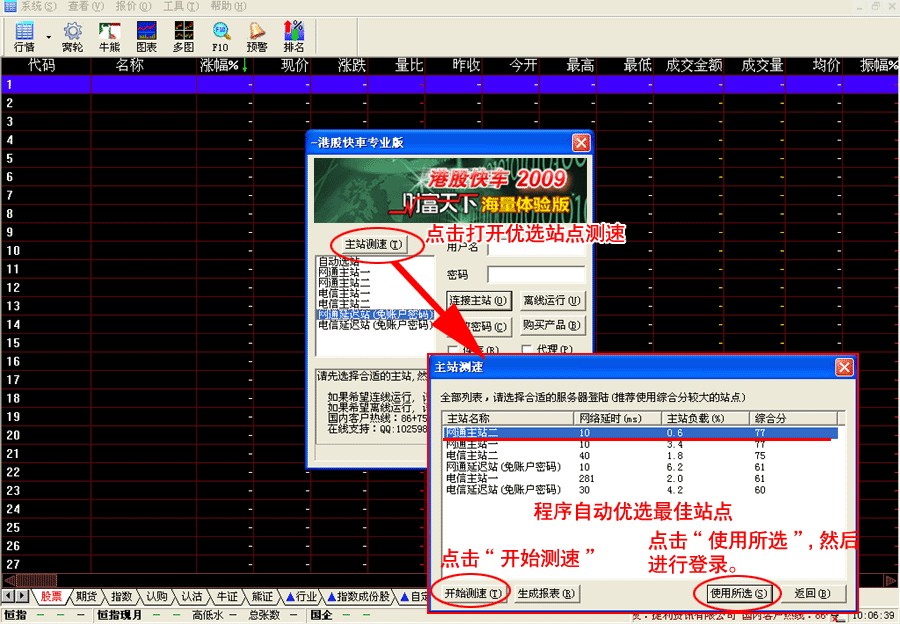The height and width of the screenshot is (624, 900).
Task: Click the 窝轮 warrants gear icon
Action: 73,36
